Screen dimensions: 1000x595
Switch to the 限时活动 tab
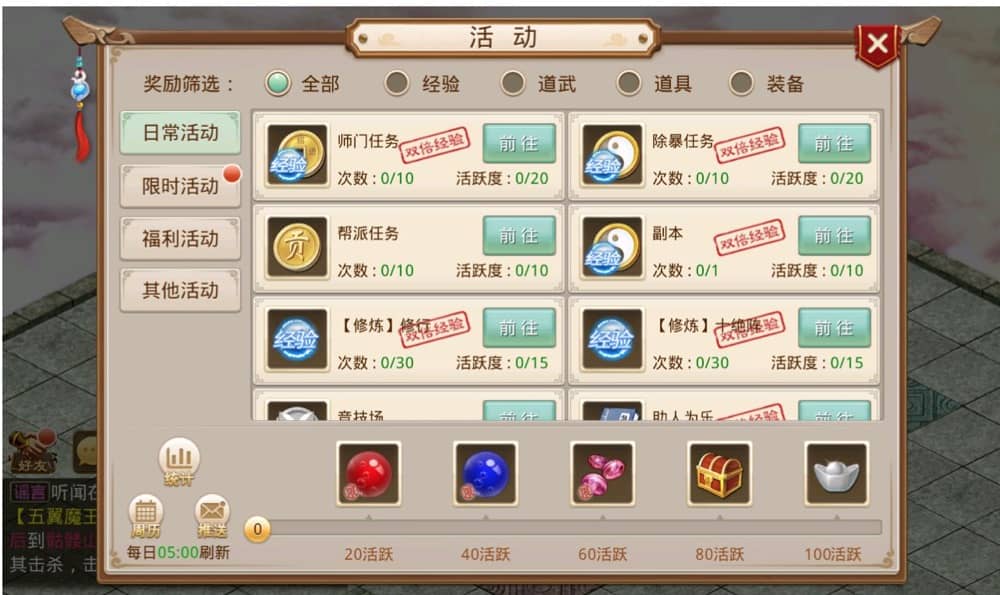coord(180,186)
